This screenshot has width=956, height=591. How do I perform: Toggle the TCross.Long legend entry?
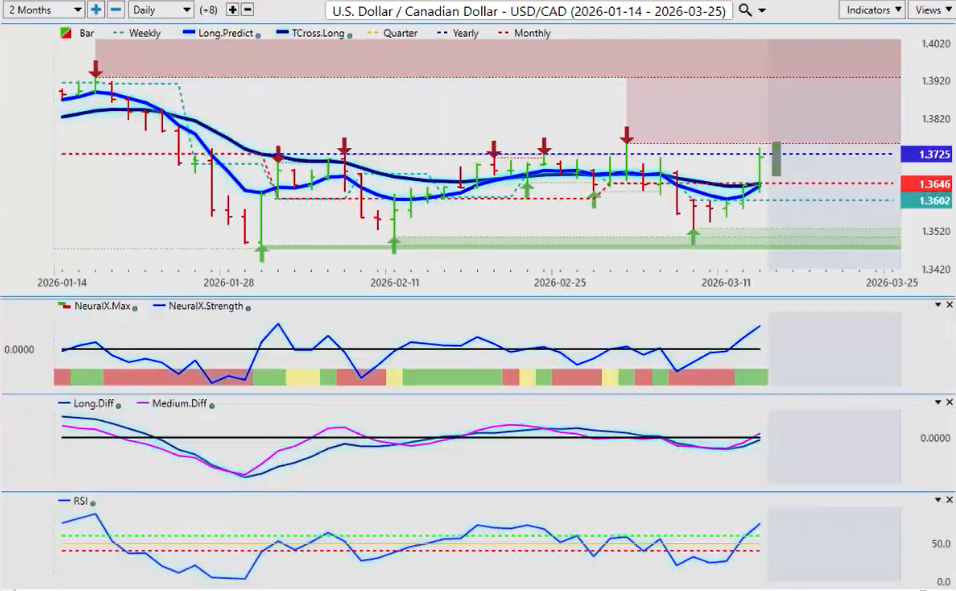click(311, 33)
